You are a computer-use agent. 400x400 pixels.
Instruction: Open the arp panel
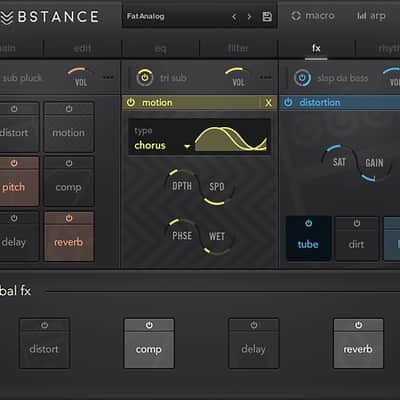(371, 16)
